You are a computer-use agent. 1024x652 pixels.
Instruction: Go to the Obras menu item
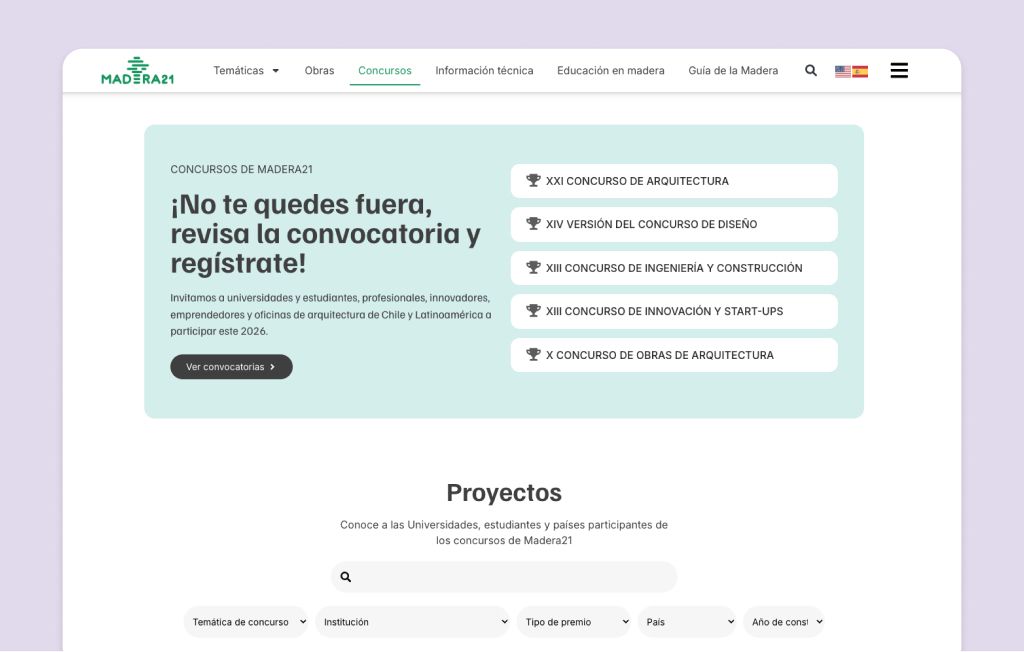coord(319,71)
